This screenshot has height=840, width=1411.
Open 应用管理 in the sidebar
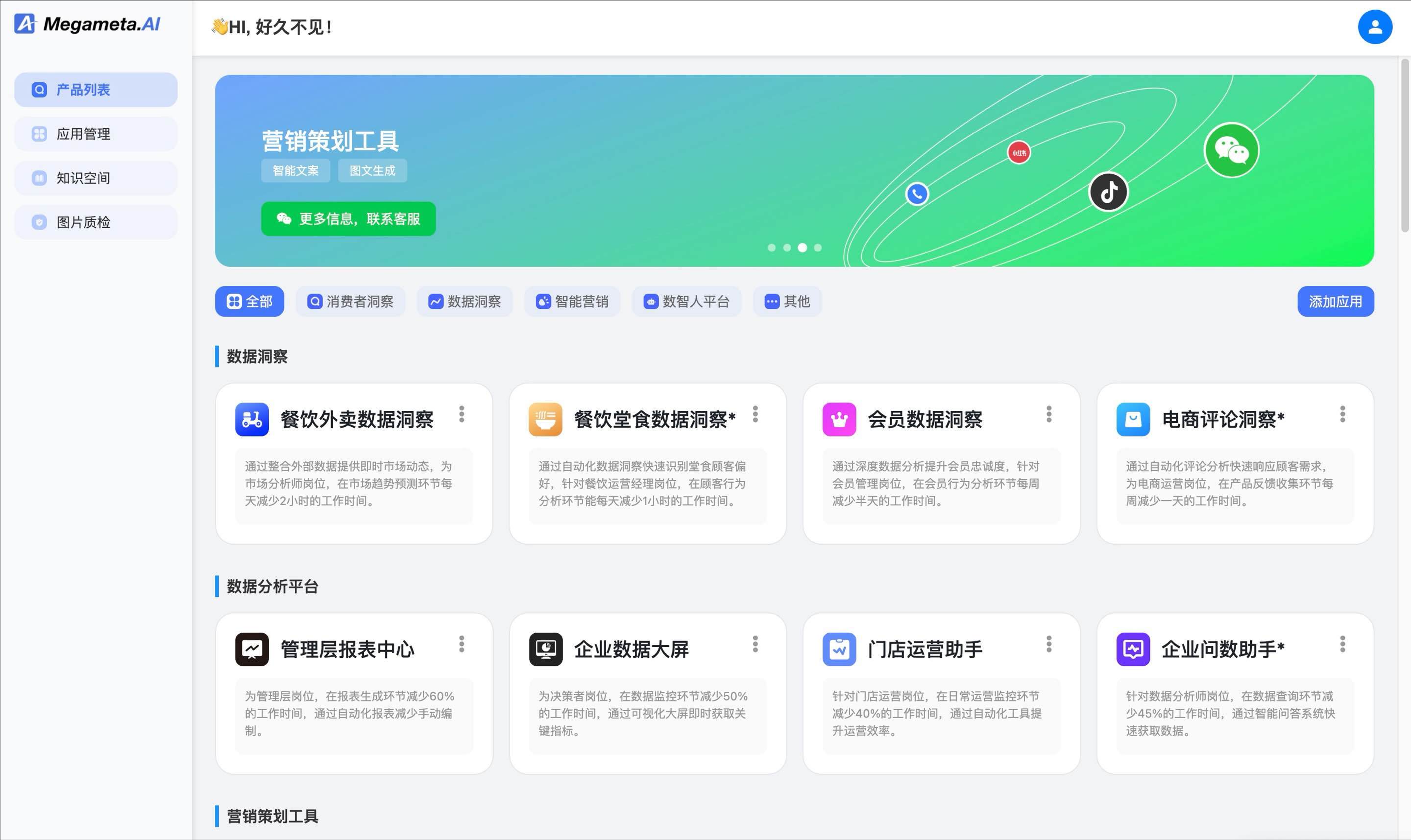point(96,134)
